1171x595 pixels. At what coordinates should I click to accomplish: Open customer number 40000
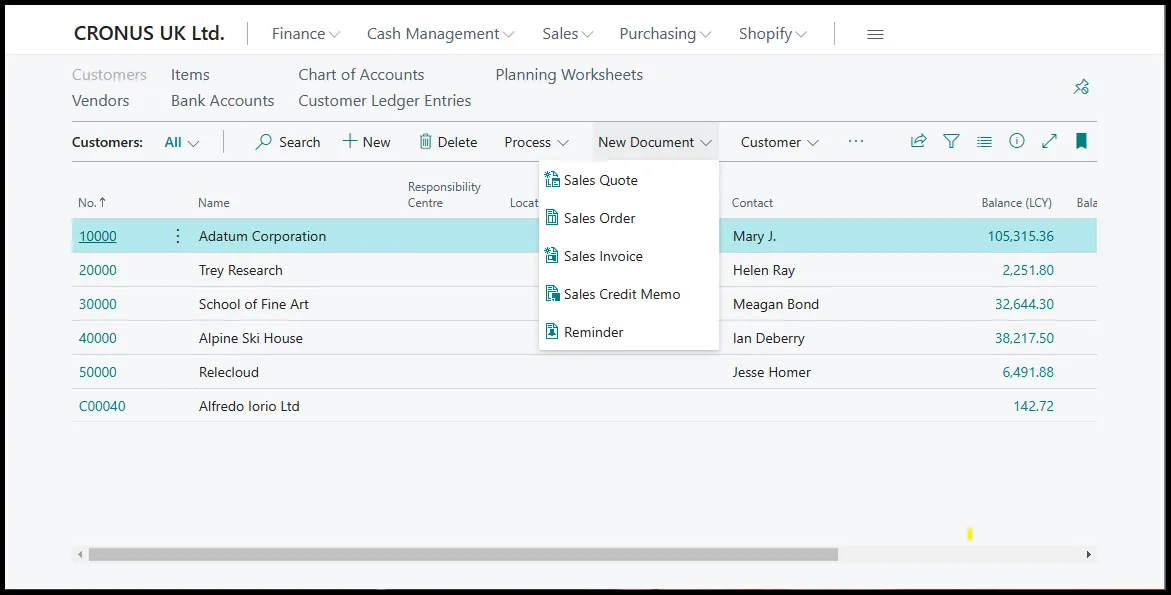coord(98,338)
